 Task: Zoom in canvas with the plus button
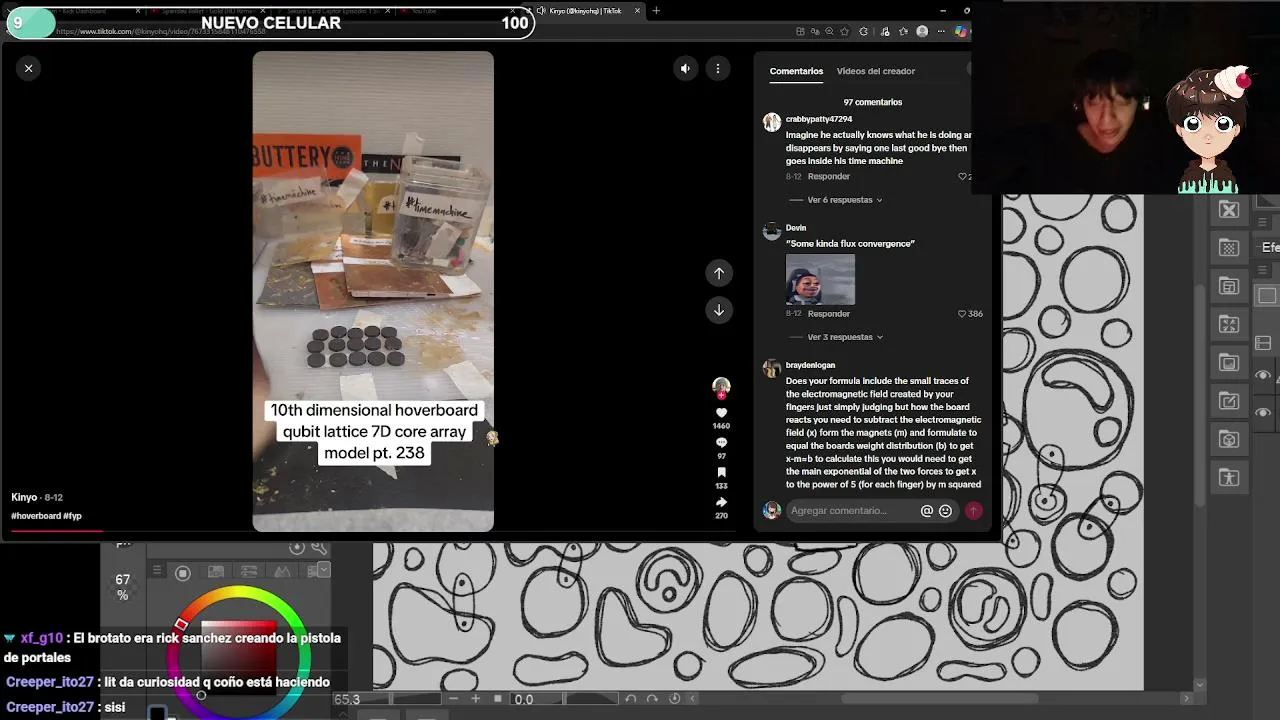pyautogui.click(x=476, y=699)
